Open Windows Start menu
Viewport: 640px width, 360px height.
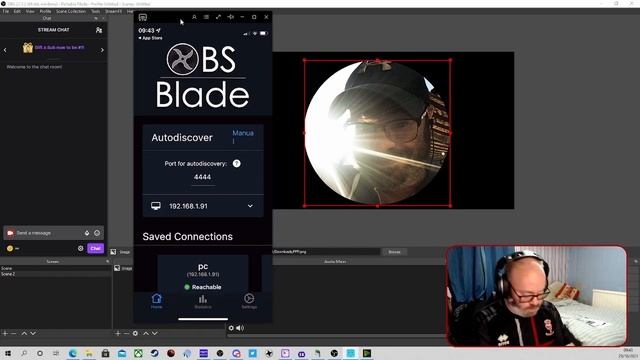coord(8,353)
